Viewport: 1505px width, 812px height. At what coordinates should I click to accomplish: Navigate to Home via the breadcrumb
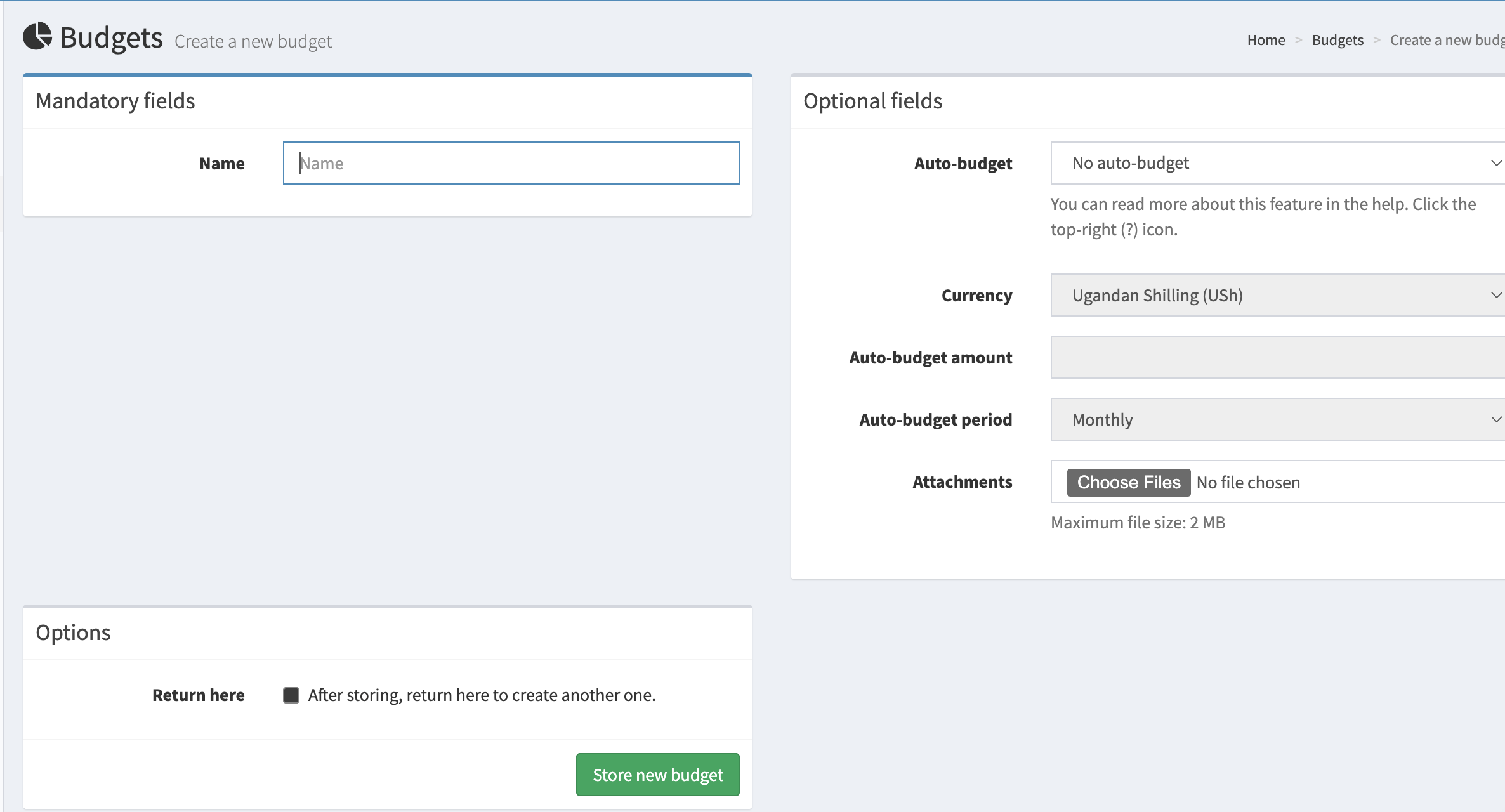tap(1266, 39)
